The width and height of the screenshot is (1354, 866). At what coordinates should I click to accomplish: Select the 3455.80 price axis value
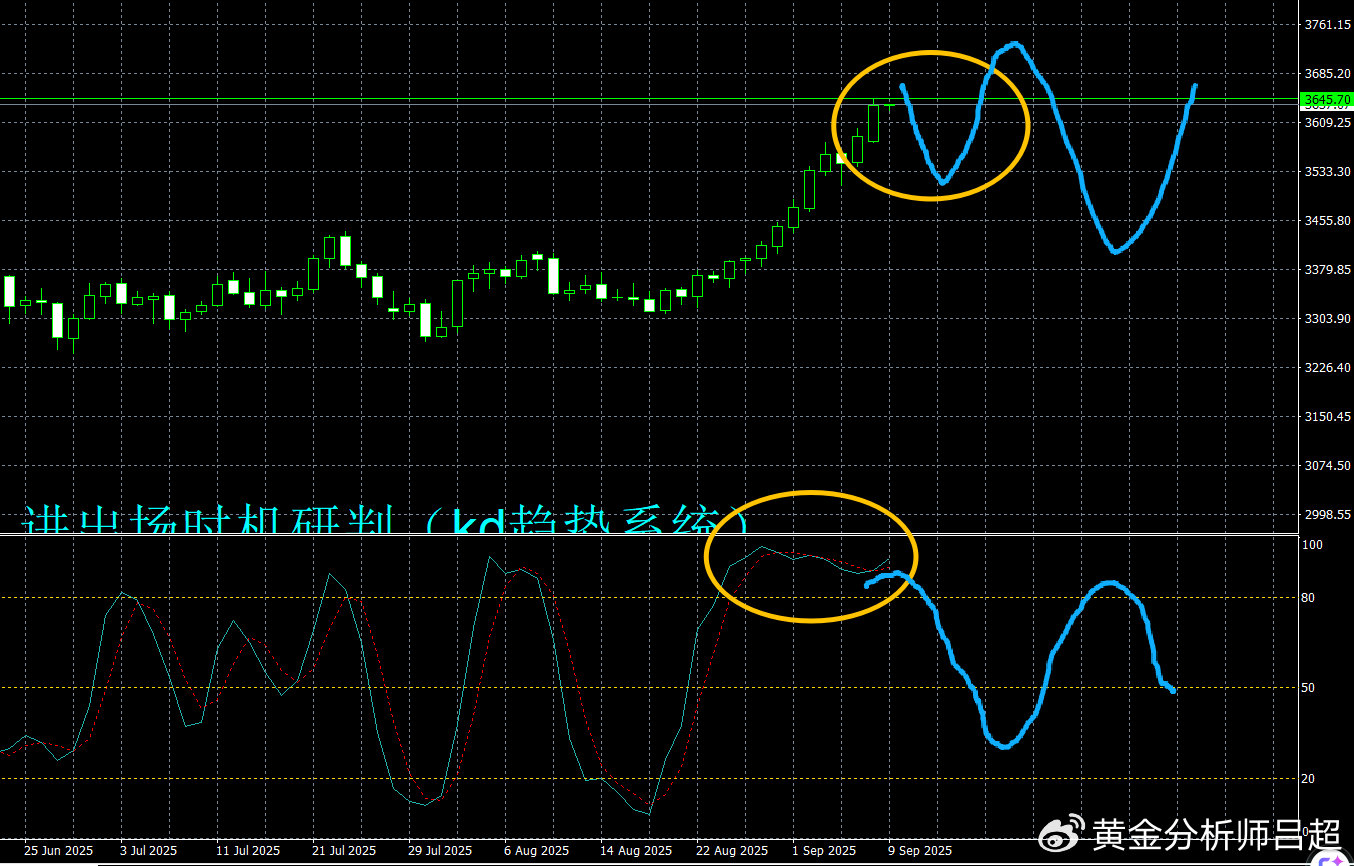click(x=1328, y=221)
